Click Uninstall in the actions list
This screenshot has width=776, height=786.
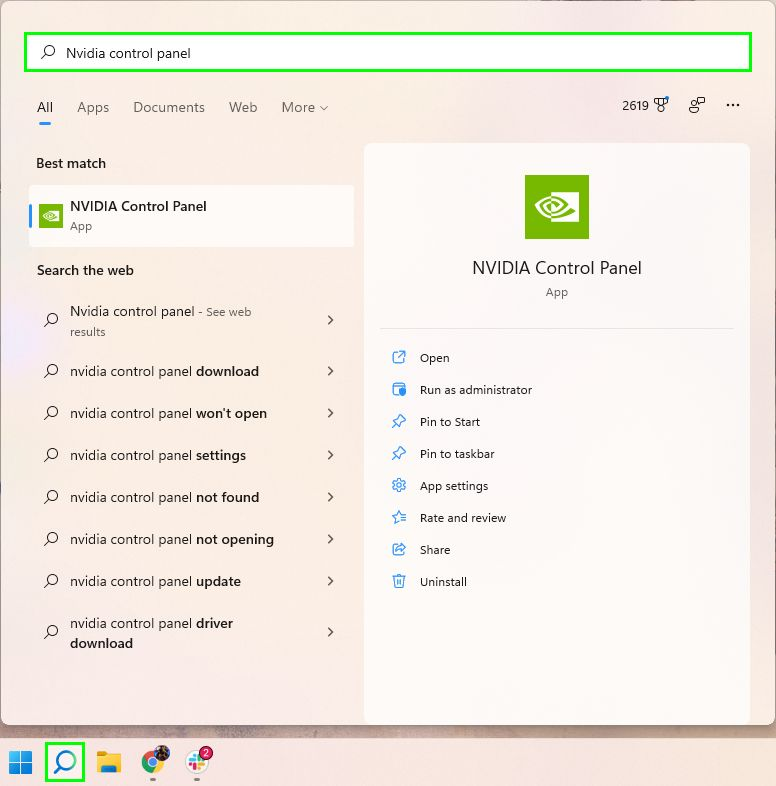(443, 582)
